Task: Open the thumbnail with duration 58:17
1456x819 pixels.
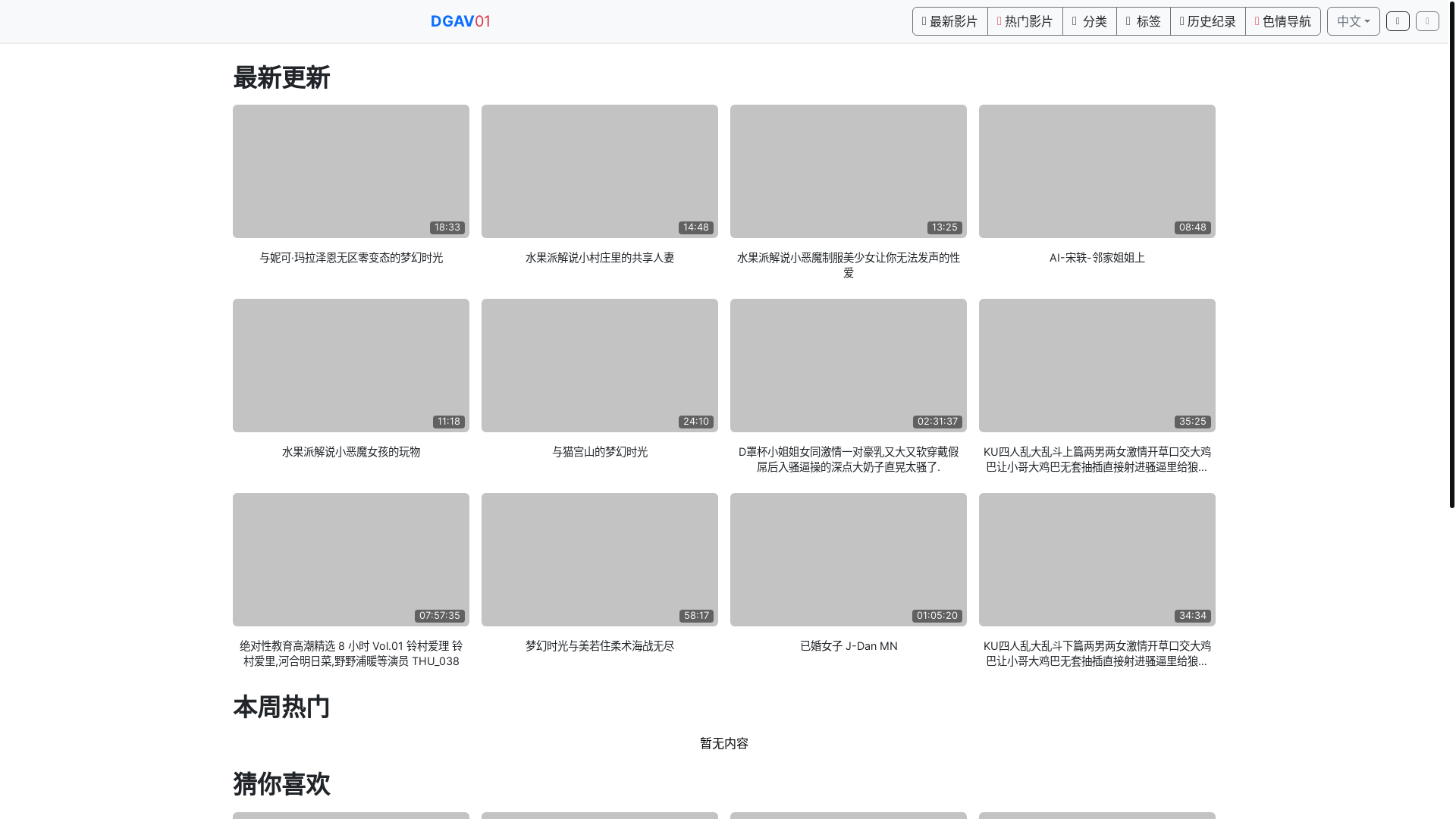Action: (600, 560)
